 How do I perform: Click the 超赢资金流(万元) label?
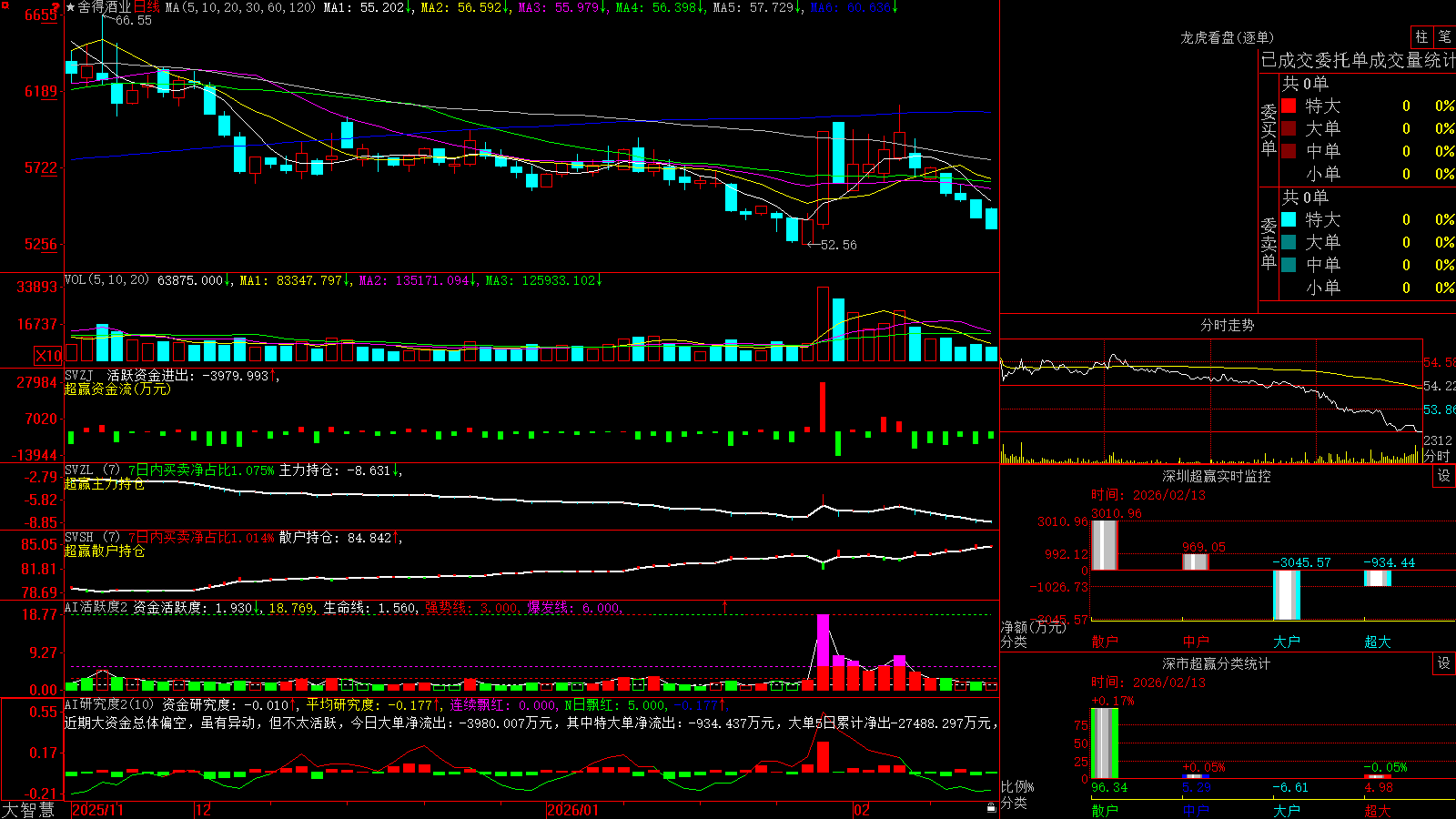(x=117, y=389)
